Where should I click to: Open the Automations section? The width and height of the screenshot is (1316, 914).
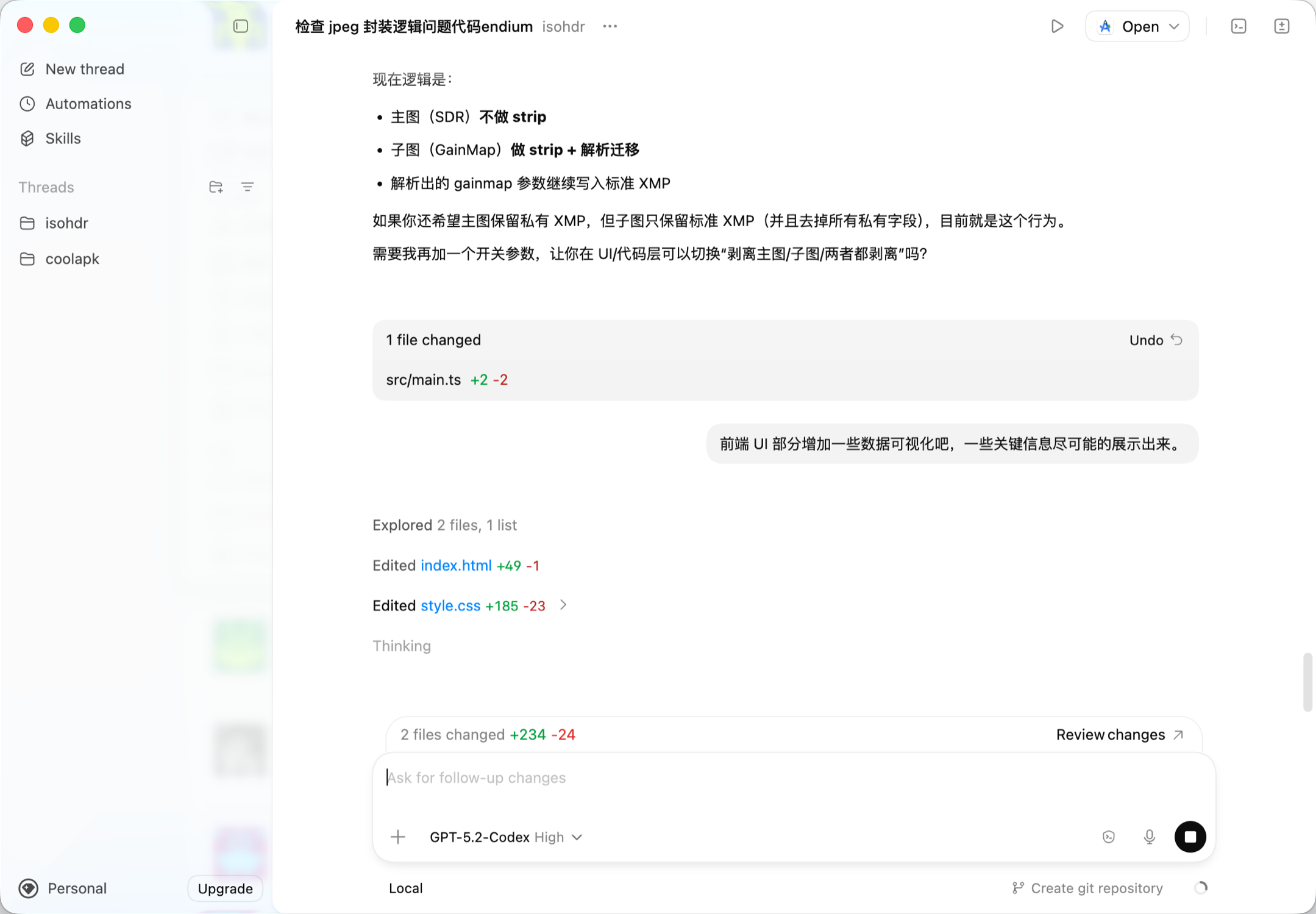(x=88, y=104)
